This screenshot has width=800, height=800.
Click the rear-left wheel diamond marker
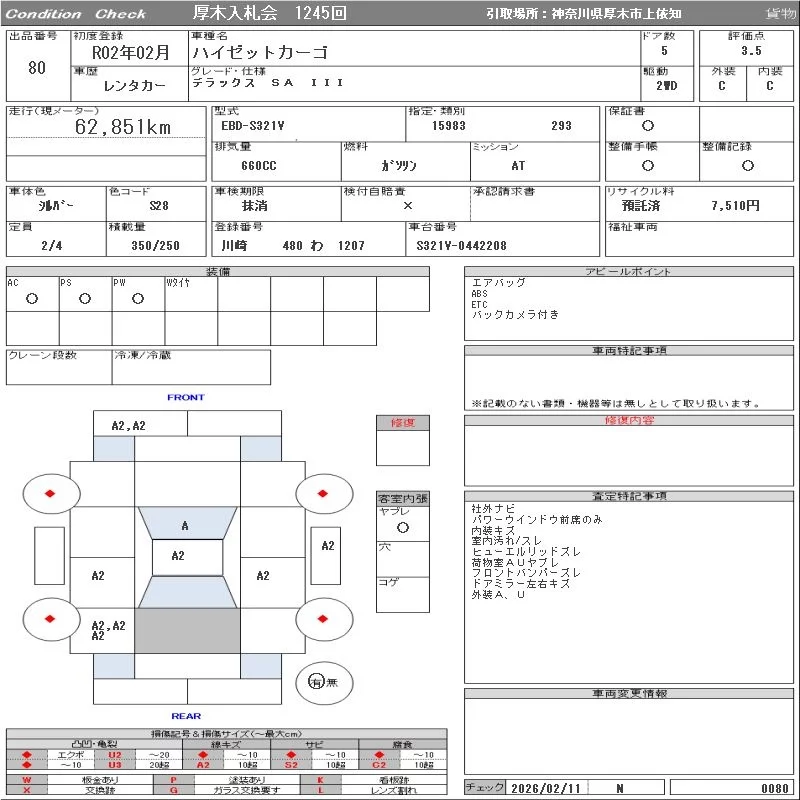pos(50,619)
